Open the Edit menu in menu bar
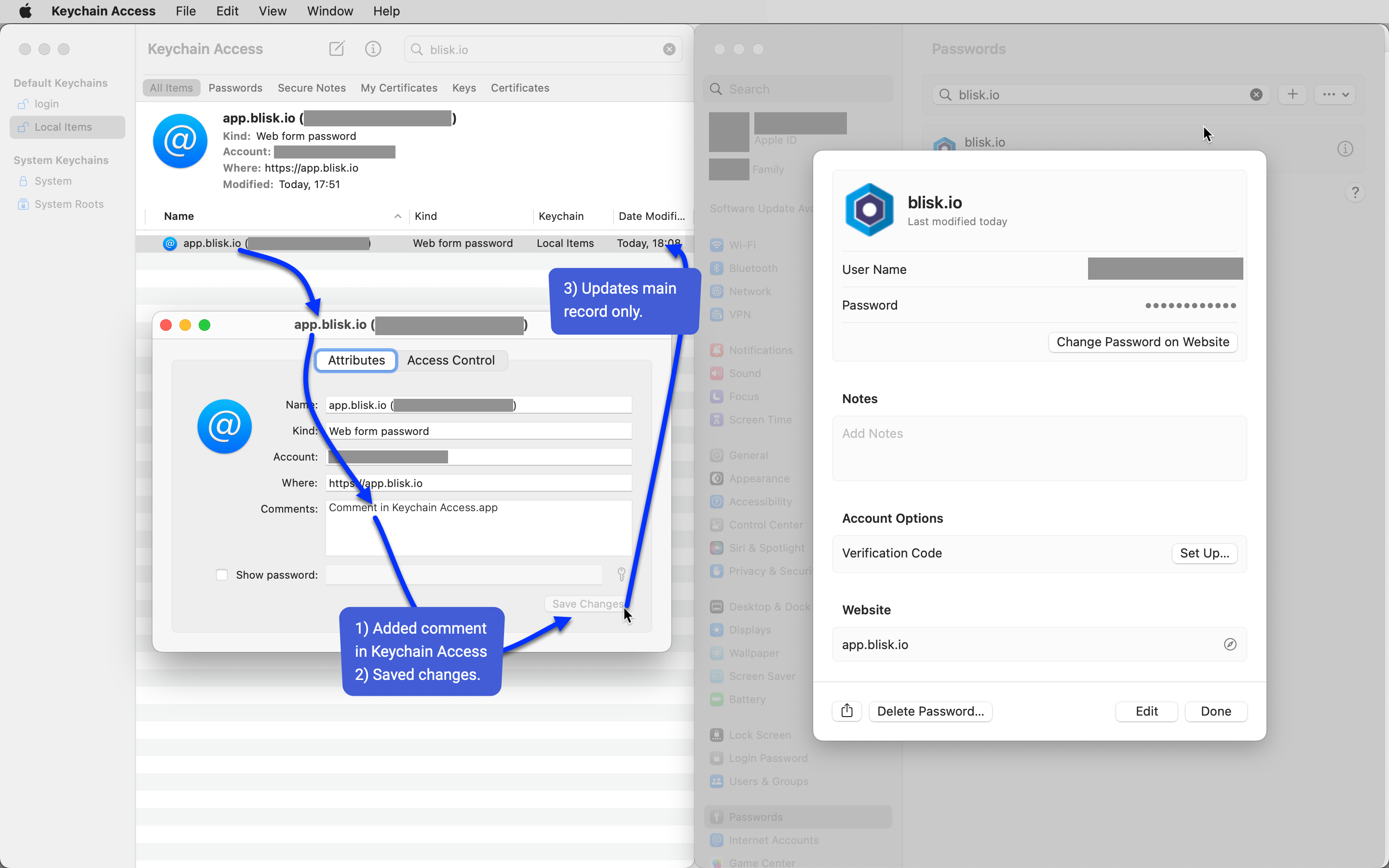Screen dimensions: 1389x868 pos(227,11)
